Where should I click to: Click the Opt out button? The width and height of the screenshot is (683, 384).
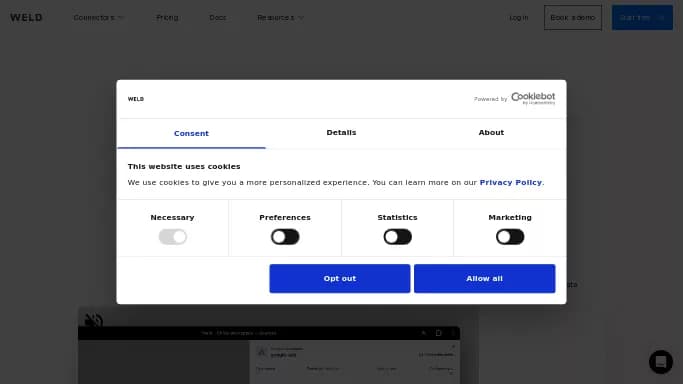pos(339,278)
